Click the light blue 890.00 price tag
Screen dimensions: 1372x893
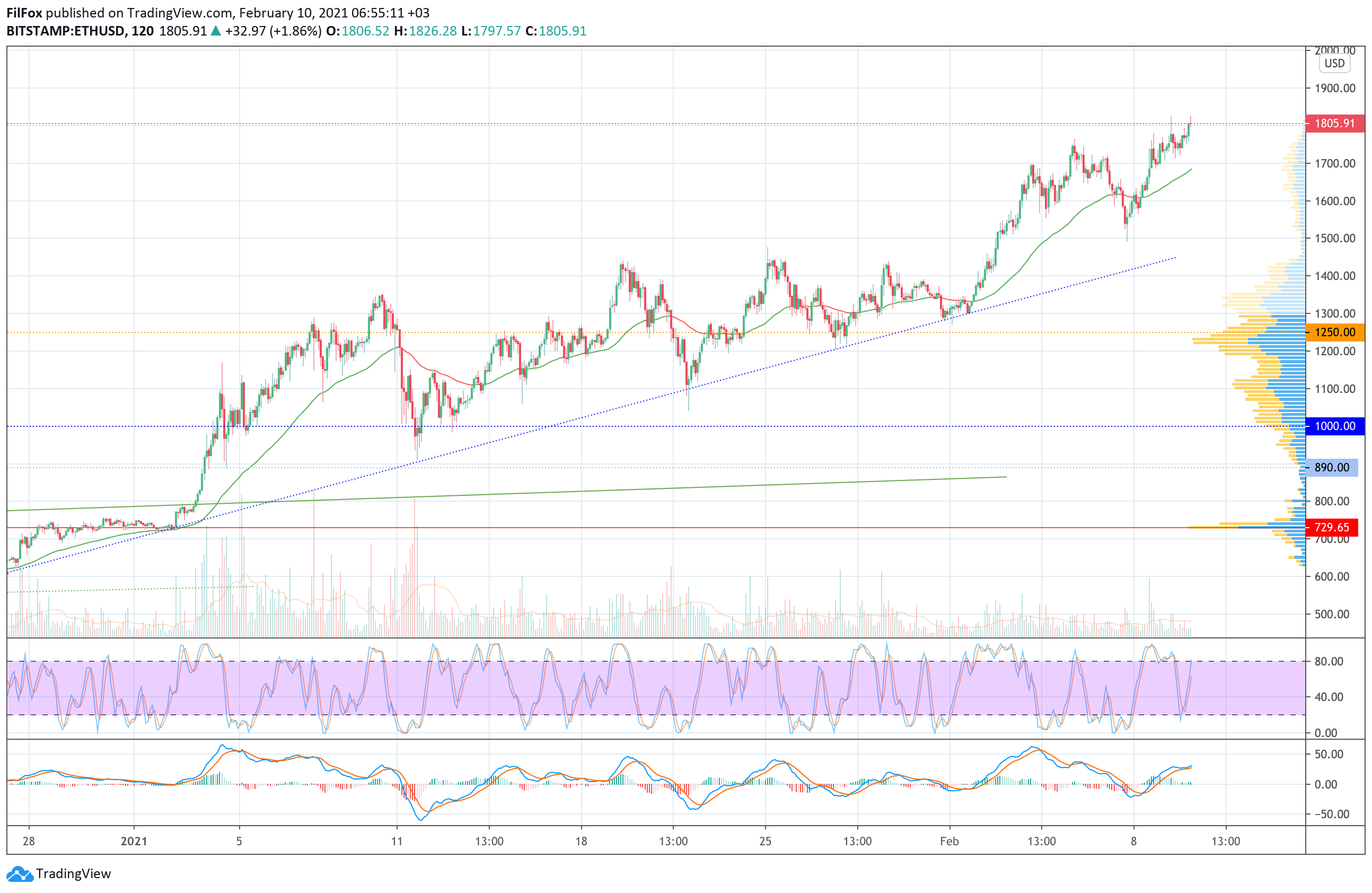tap(1331, 468)
